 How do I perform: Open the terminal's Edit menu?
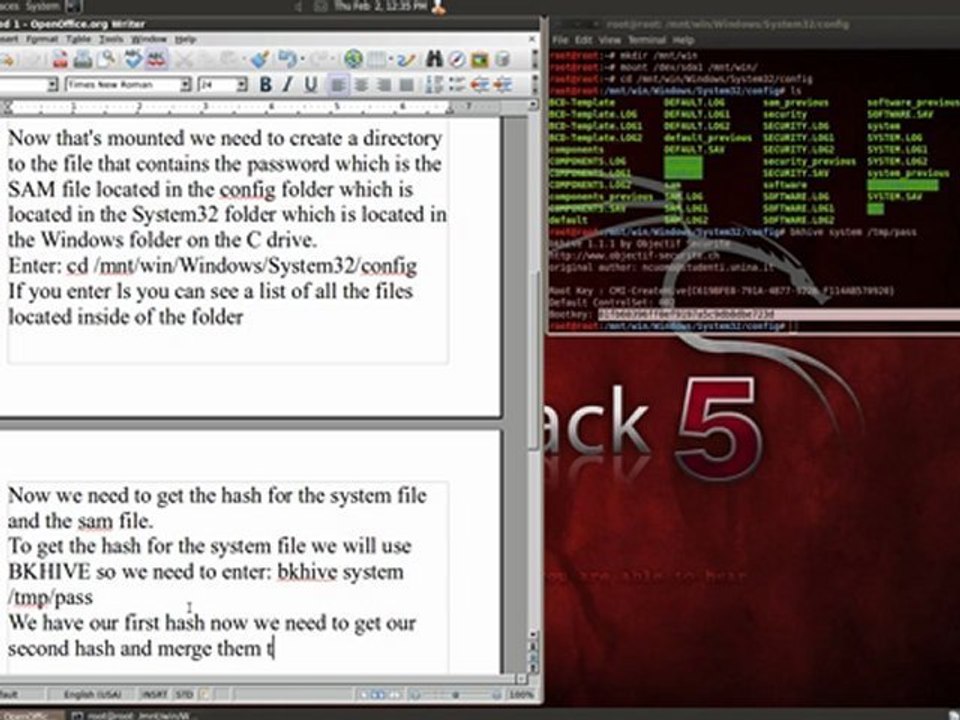coord(583,40)
